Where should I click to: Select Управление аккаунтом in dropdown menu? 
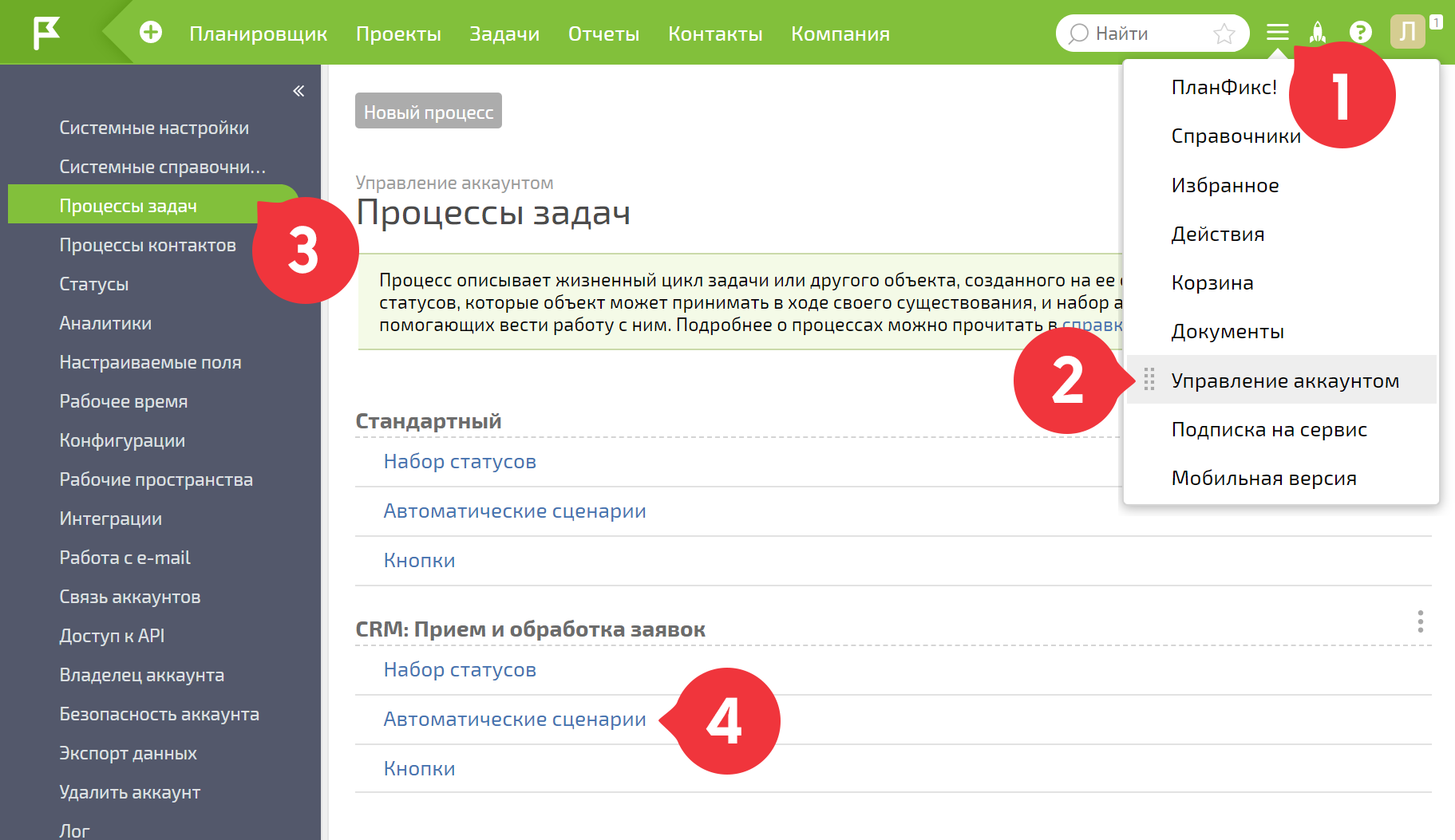(x=1282, y=380)
